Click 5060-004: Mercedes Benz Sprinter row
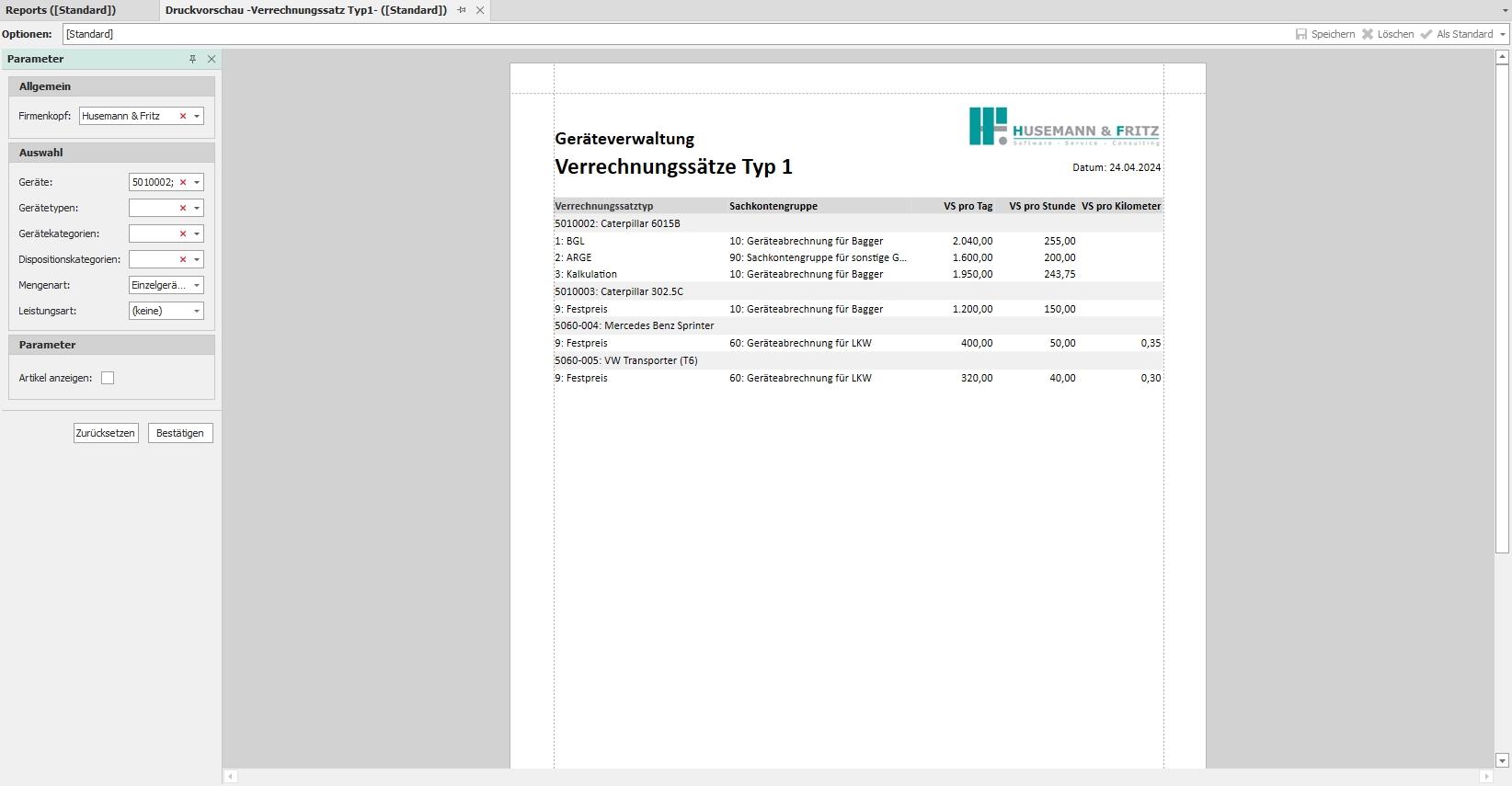The width and height of the screenshot is (1512, 786). (858, 325)
